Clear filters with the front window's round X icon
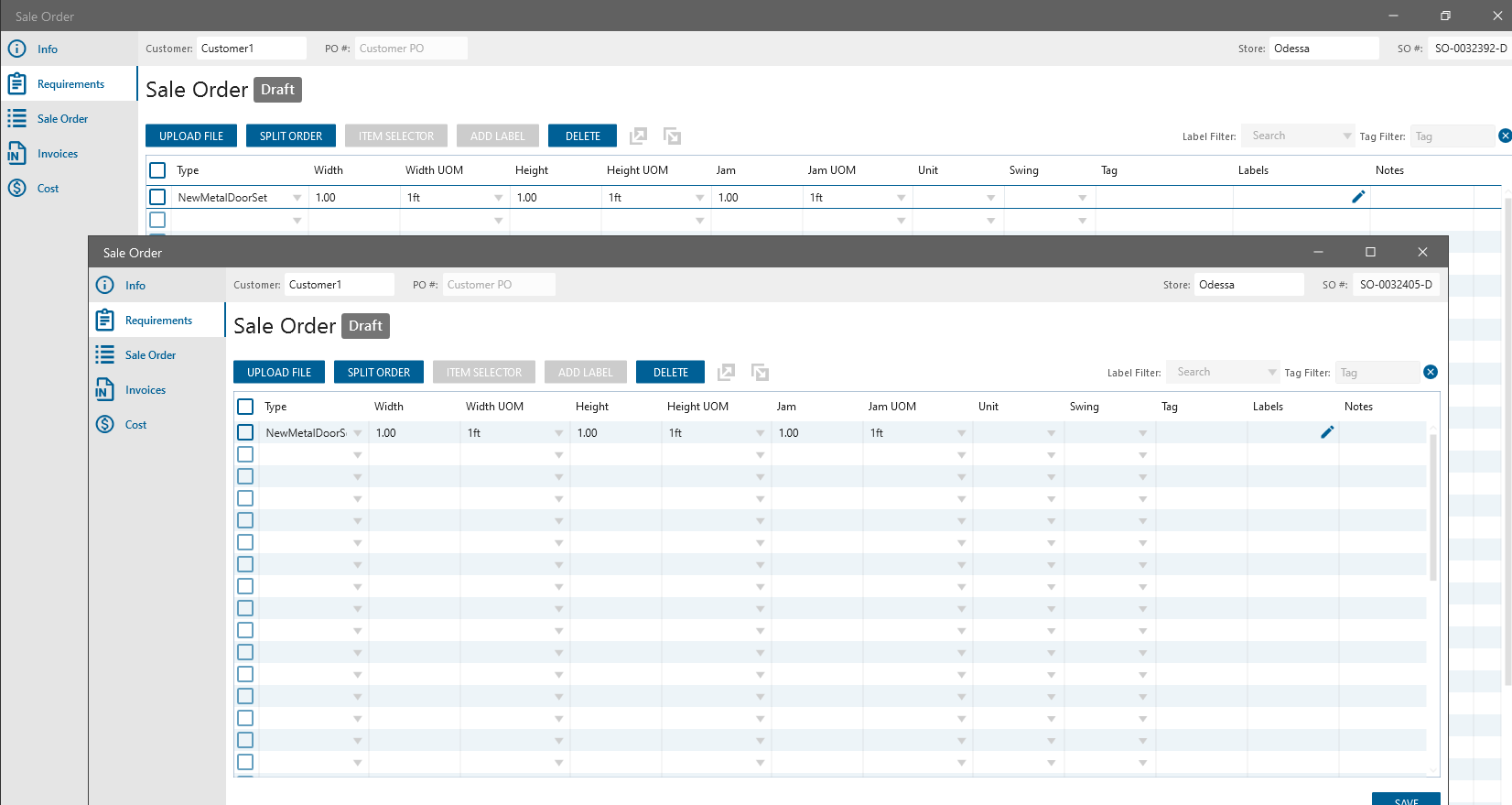The height and width of the screenshot is (805, 1512). pyautogui.click(x=1431, y=372)
